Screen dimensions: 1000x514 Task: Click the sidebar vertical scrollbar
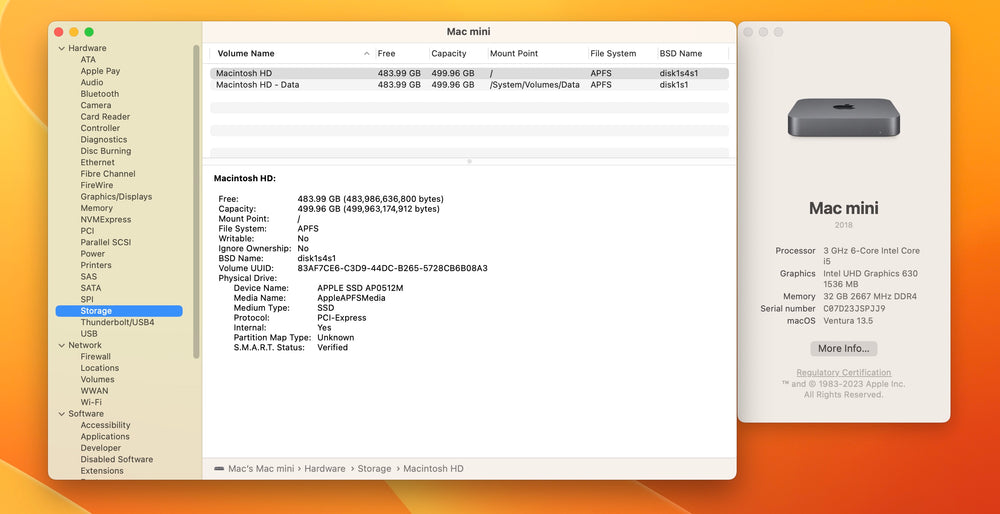196,201
